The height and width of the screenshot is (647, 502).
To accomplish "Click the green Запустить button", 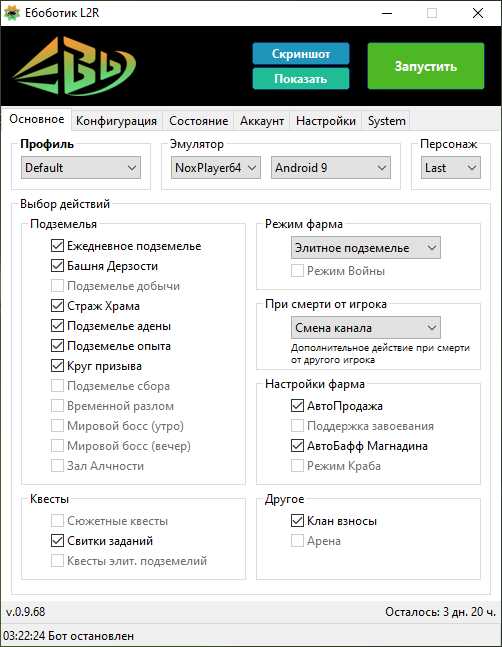I will pos(426,66).
